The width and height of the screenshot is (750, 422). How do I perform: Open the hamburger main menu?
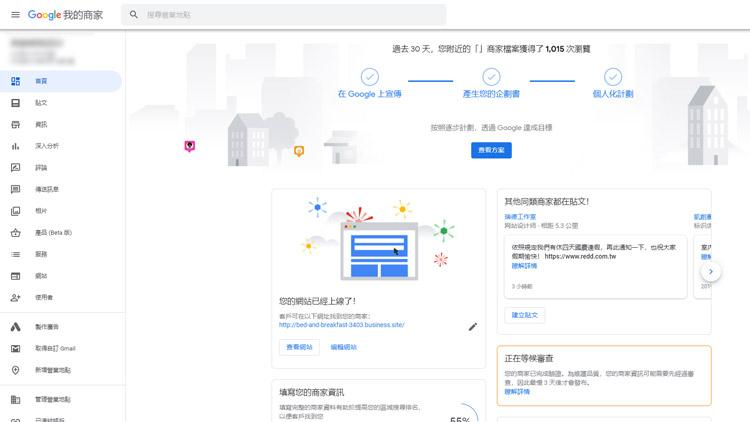tap(15, 15)
